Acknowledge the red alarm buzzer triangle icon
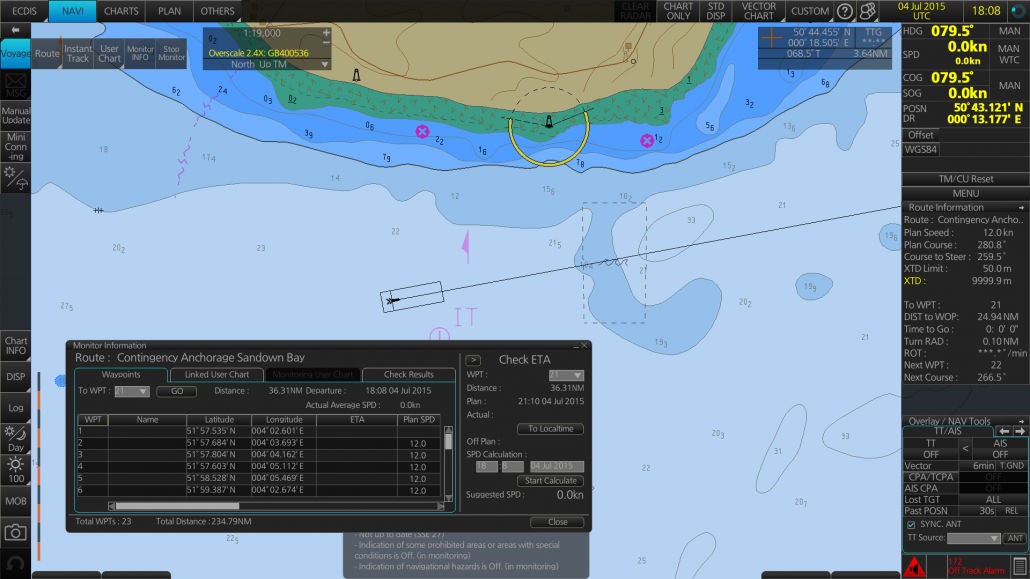The height and width of the screenshot is (579, 1030). [x=914, y=567]
